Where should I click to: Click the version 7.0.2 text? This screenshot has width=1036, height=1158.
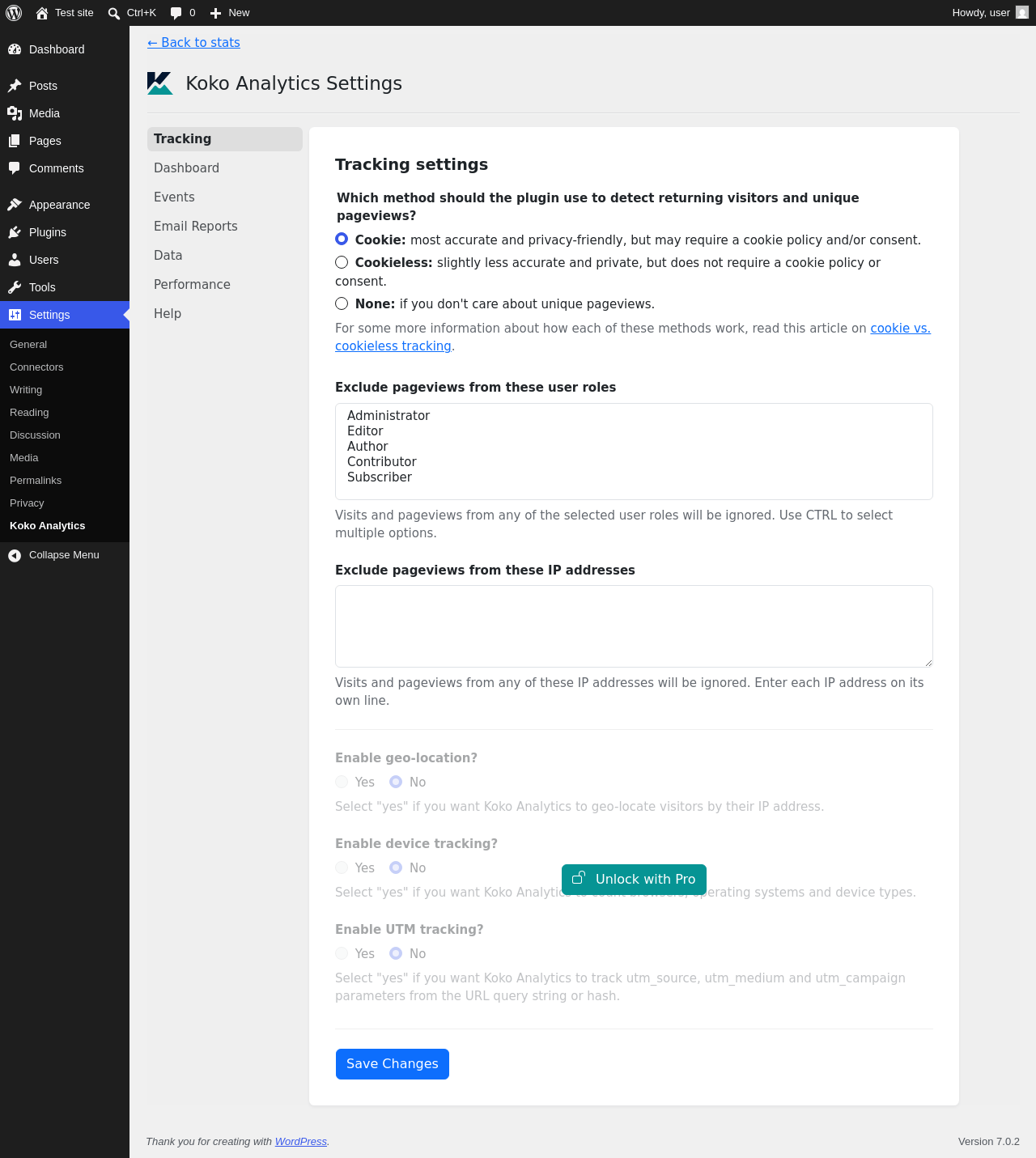pyautogui.click(x=989, y=1142)
